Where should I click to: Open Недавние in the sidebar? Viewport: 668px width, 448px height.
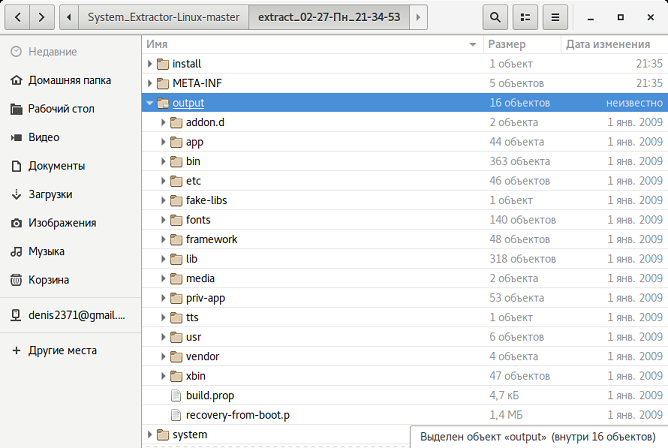(x=70, y=52)
